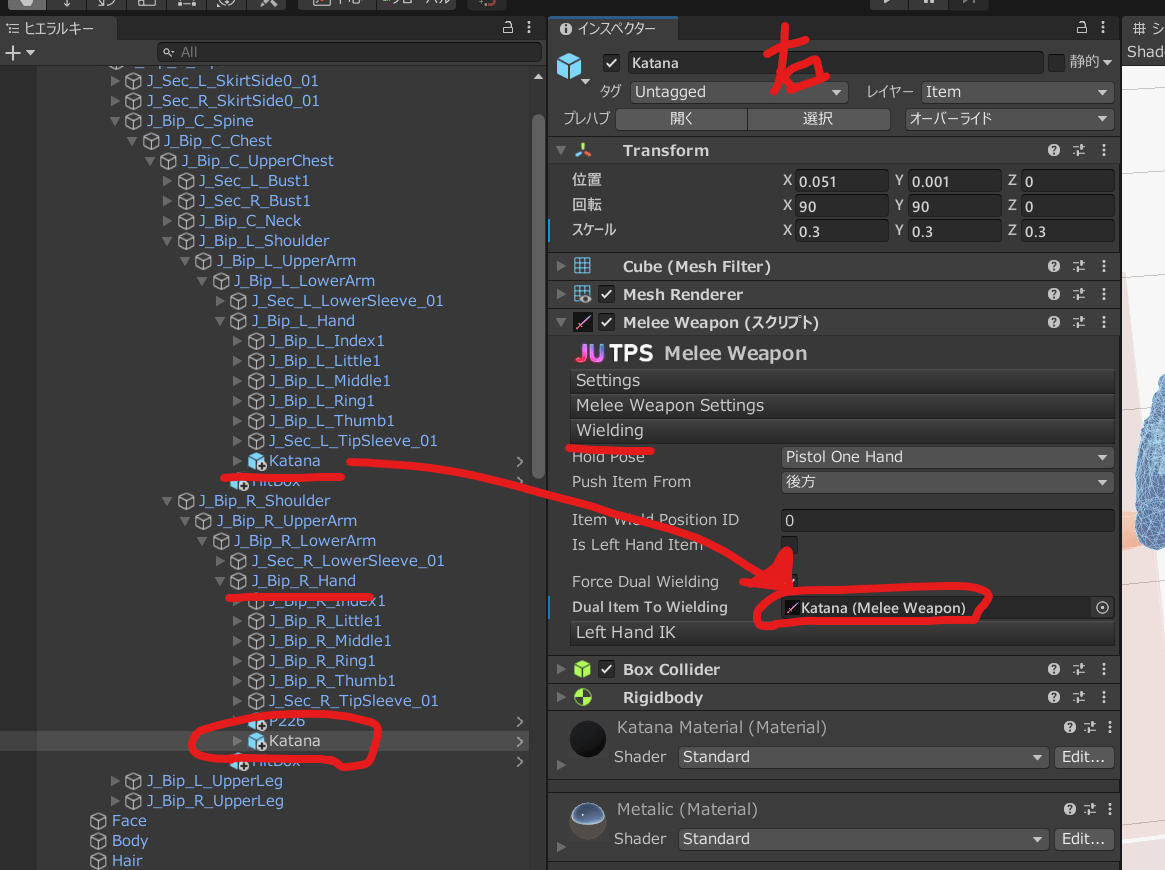The image size is (1165, 870).
Task: Click the prefab Open button
Action: 681,119
